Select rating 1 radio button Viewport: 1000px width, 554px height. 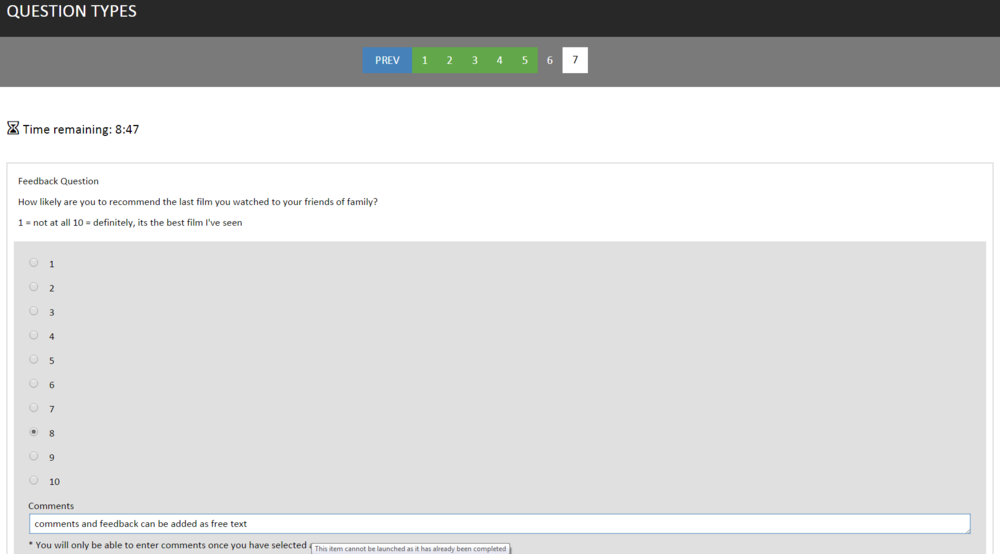34,263
